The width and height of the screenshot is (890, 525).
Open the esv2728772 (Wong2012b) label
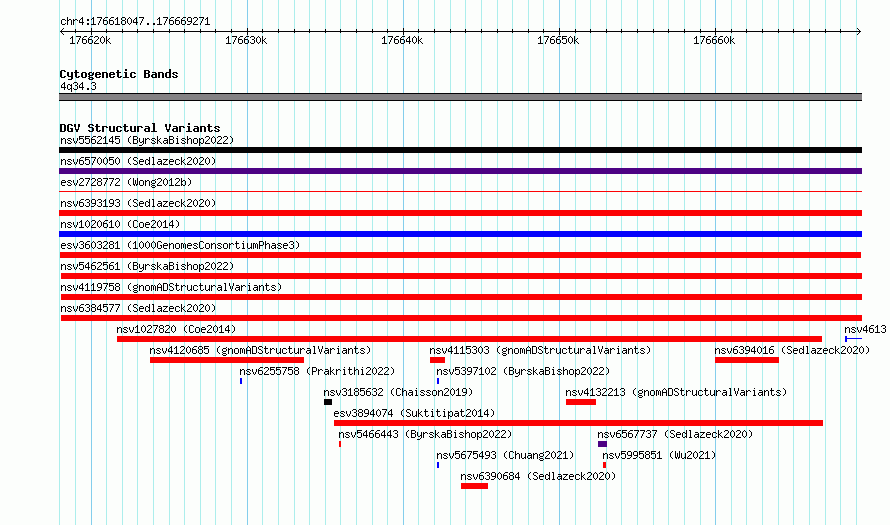[126, 182]
